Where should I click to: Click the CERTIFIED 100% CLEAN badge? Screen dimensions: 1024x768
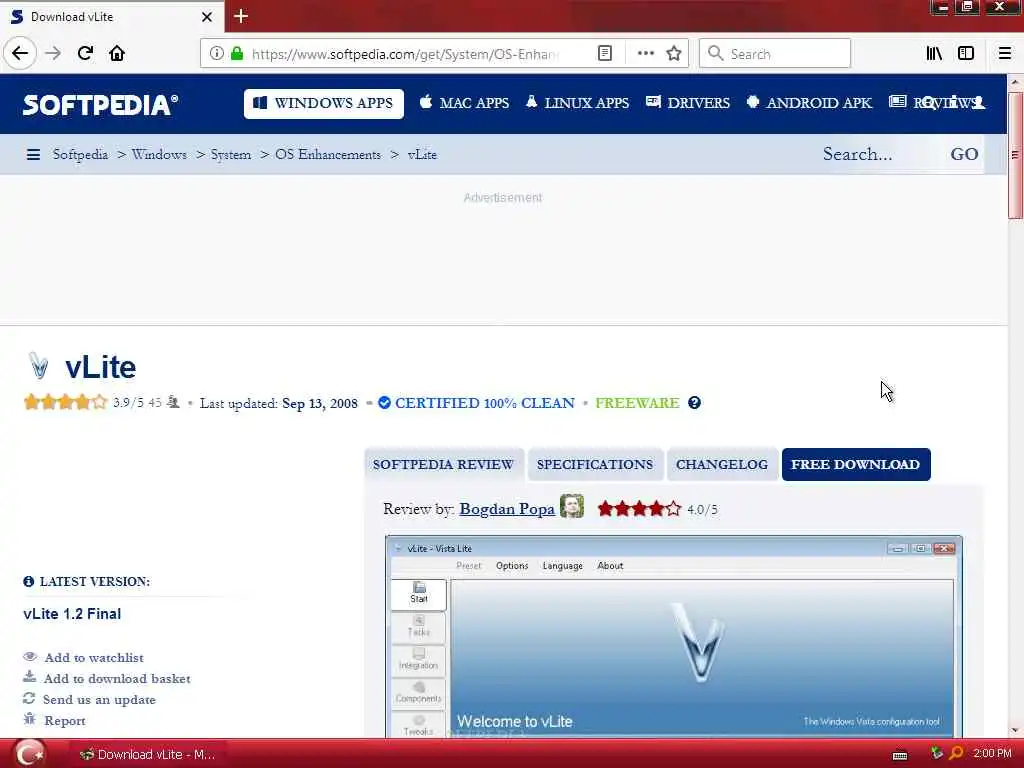477,403
